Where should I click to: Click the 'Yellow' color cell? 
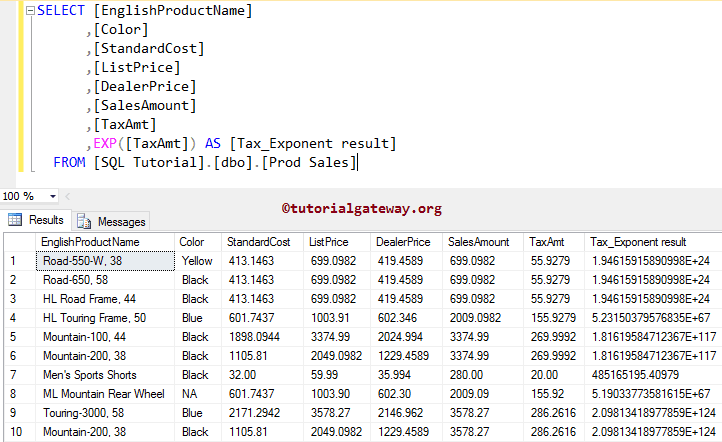coord(198,261)
